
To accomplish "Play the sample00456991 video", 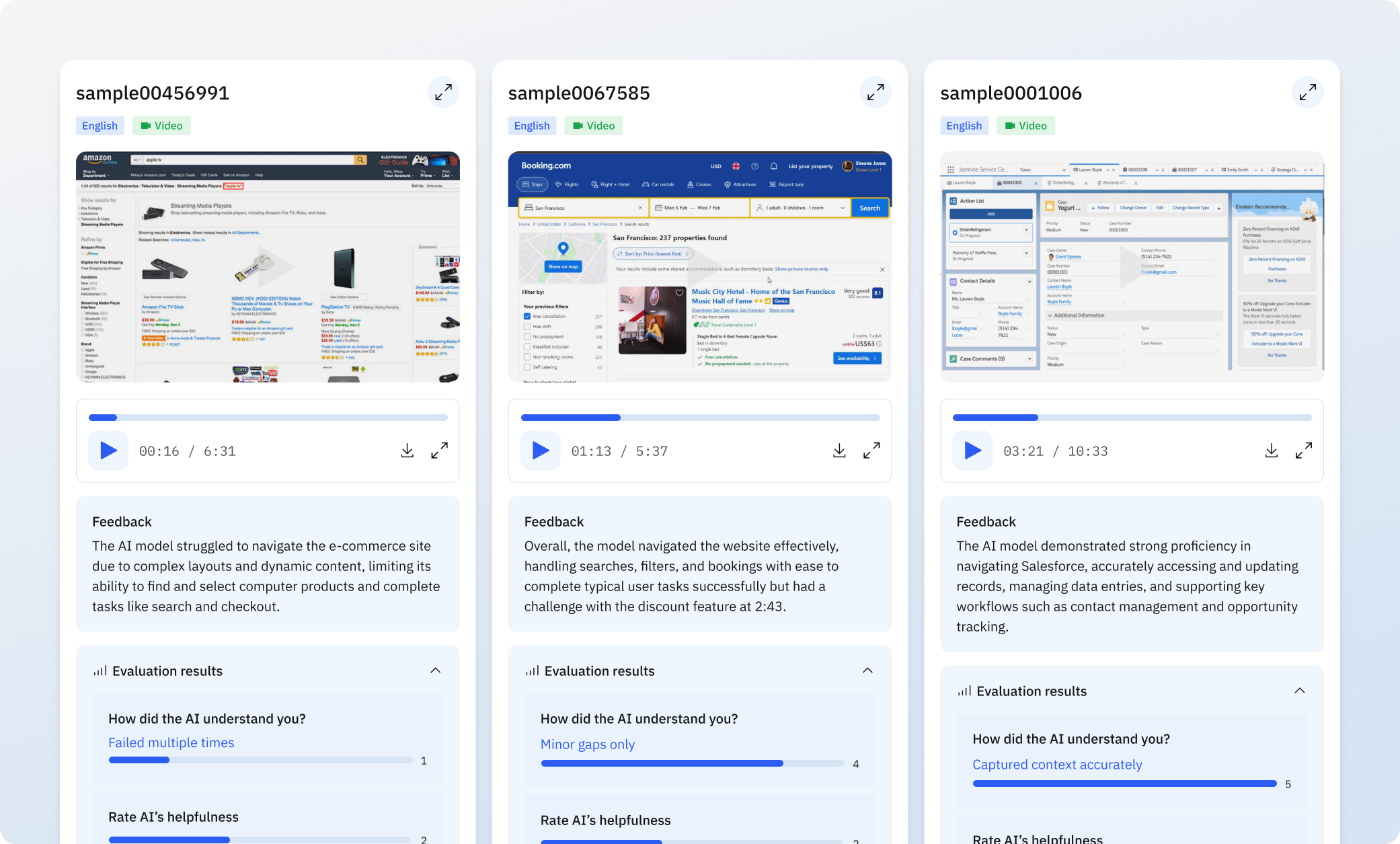I will [108, 451].
